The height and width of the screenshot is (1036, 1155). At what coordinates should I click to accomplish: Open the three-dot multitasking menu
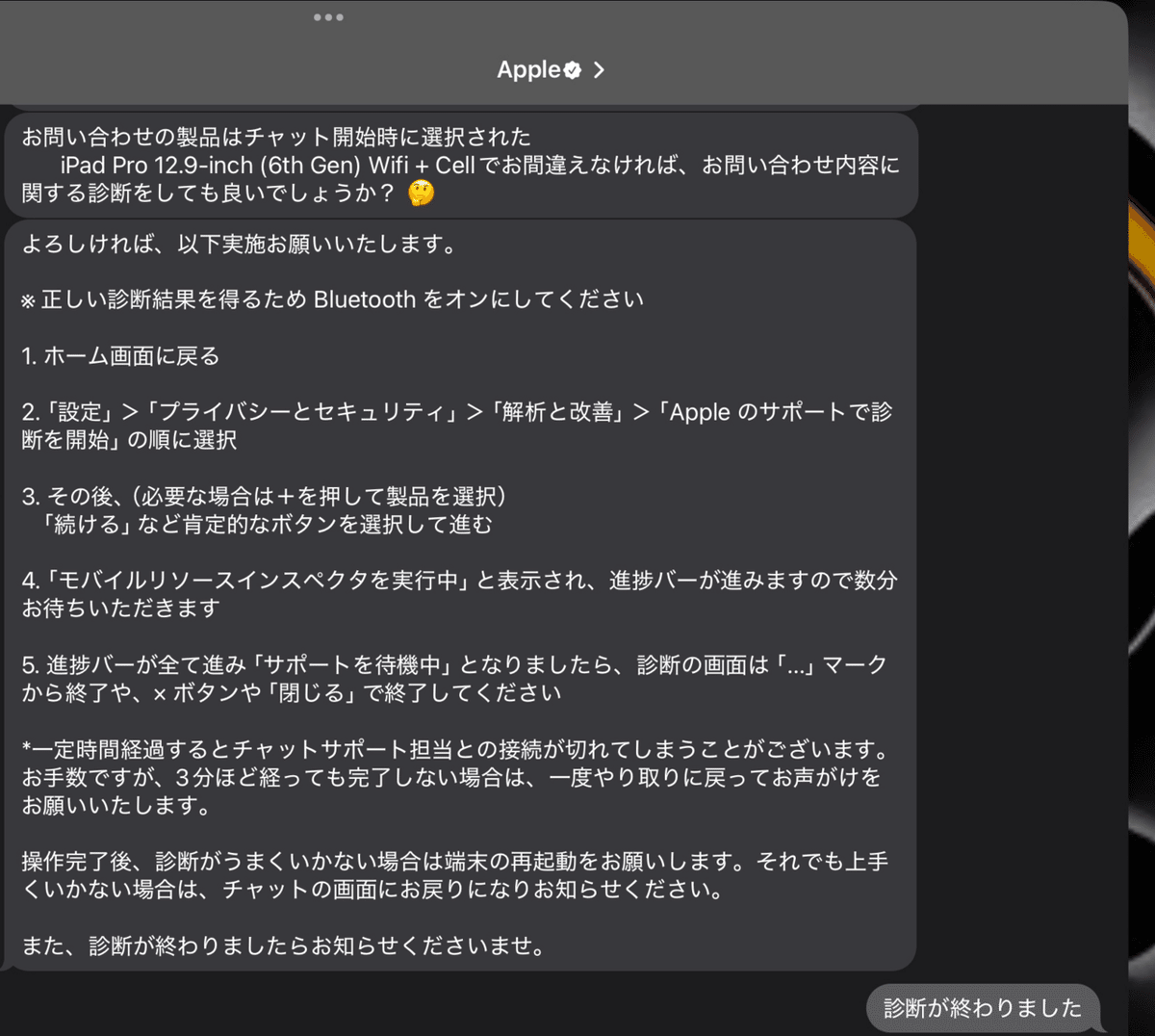click(328, 17)
